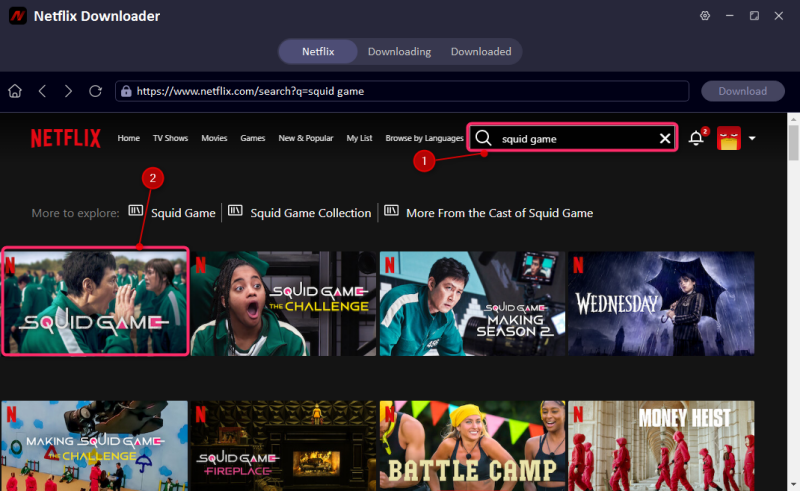Click the search magnifier icon

(483, 138)
